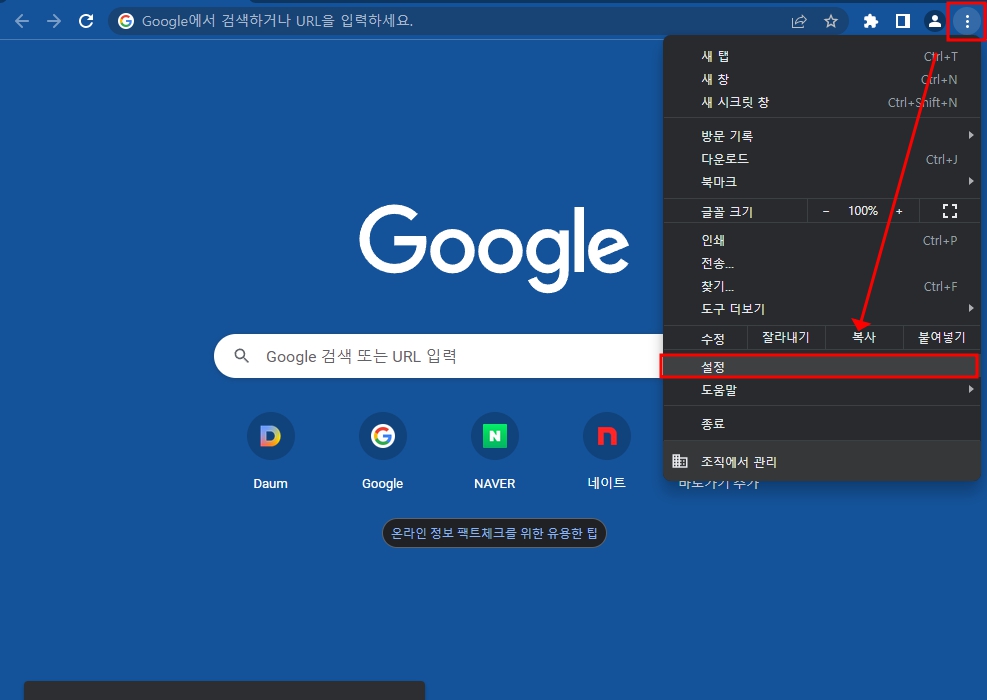987x700 pixels.
Task: Click the three-dot Chrome menu button
Action: point(967,21)
